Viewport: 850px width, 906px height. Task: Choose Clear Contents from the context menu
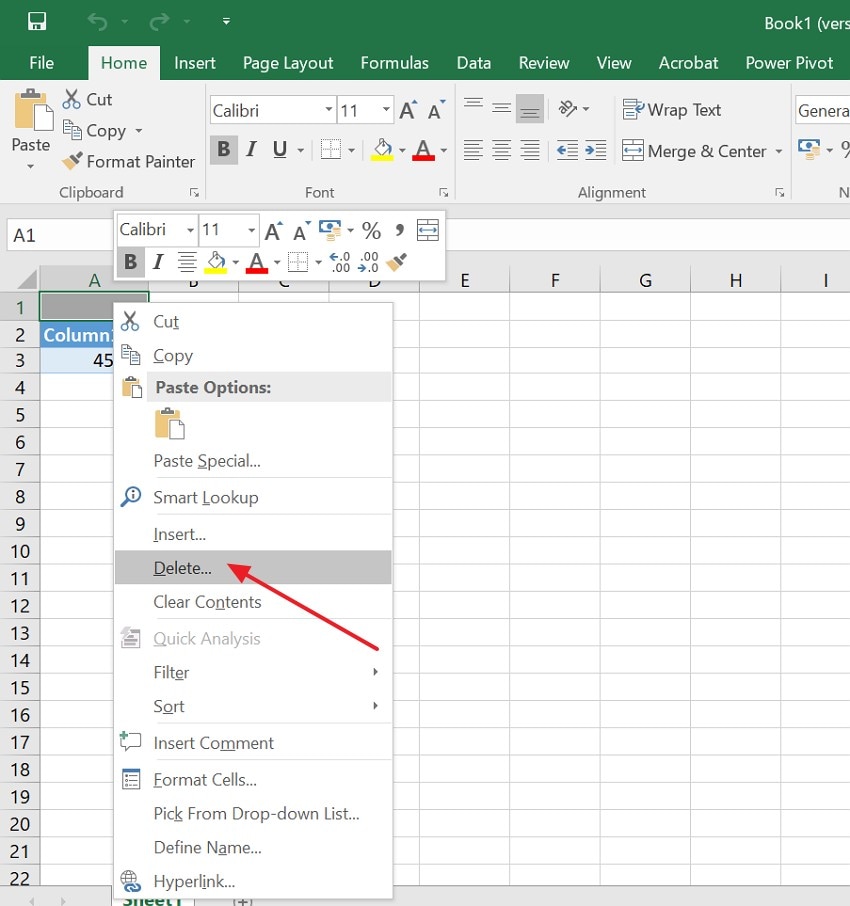(253, 602)
